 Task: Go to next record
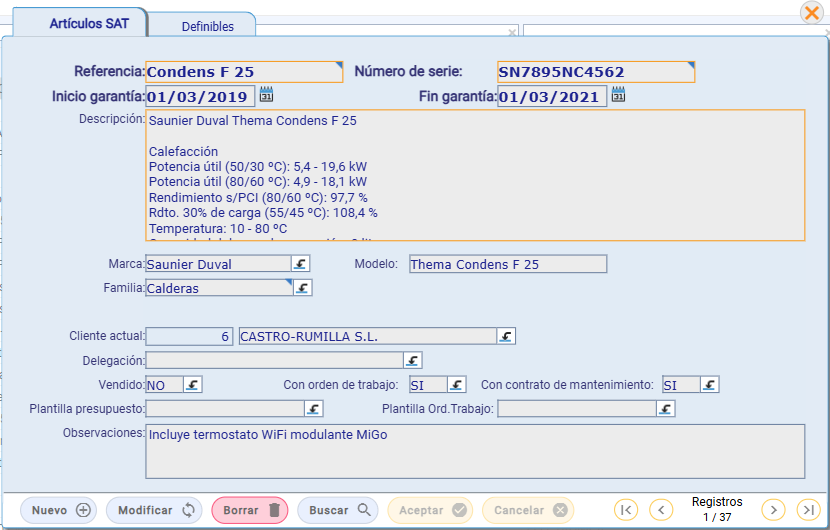[773, 510]
